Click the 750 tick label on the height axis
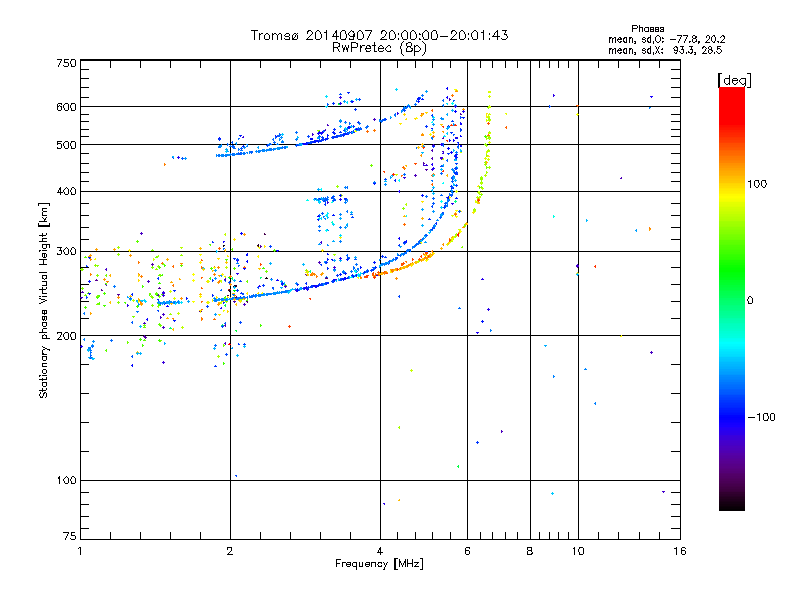 pos(66,63)
